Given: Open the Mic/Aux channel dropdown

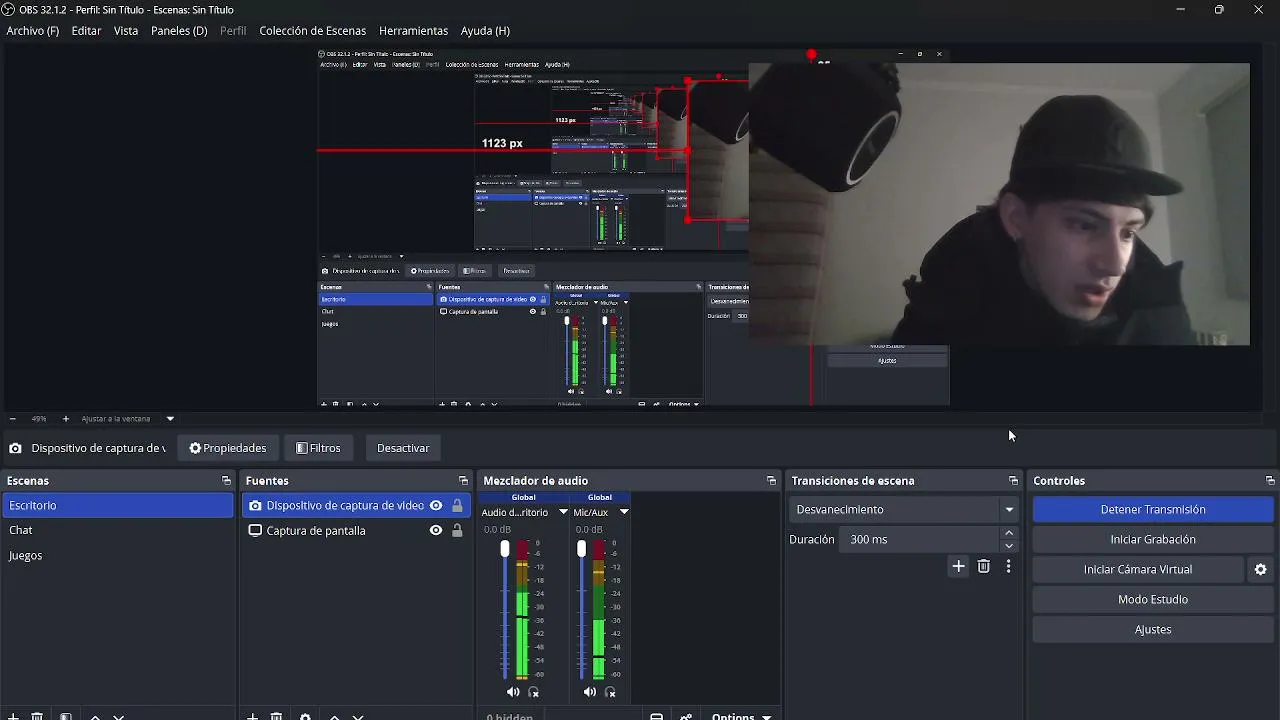Looking at the screenshot, I should [x=624, y=512].
